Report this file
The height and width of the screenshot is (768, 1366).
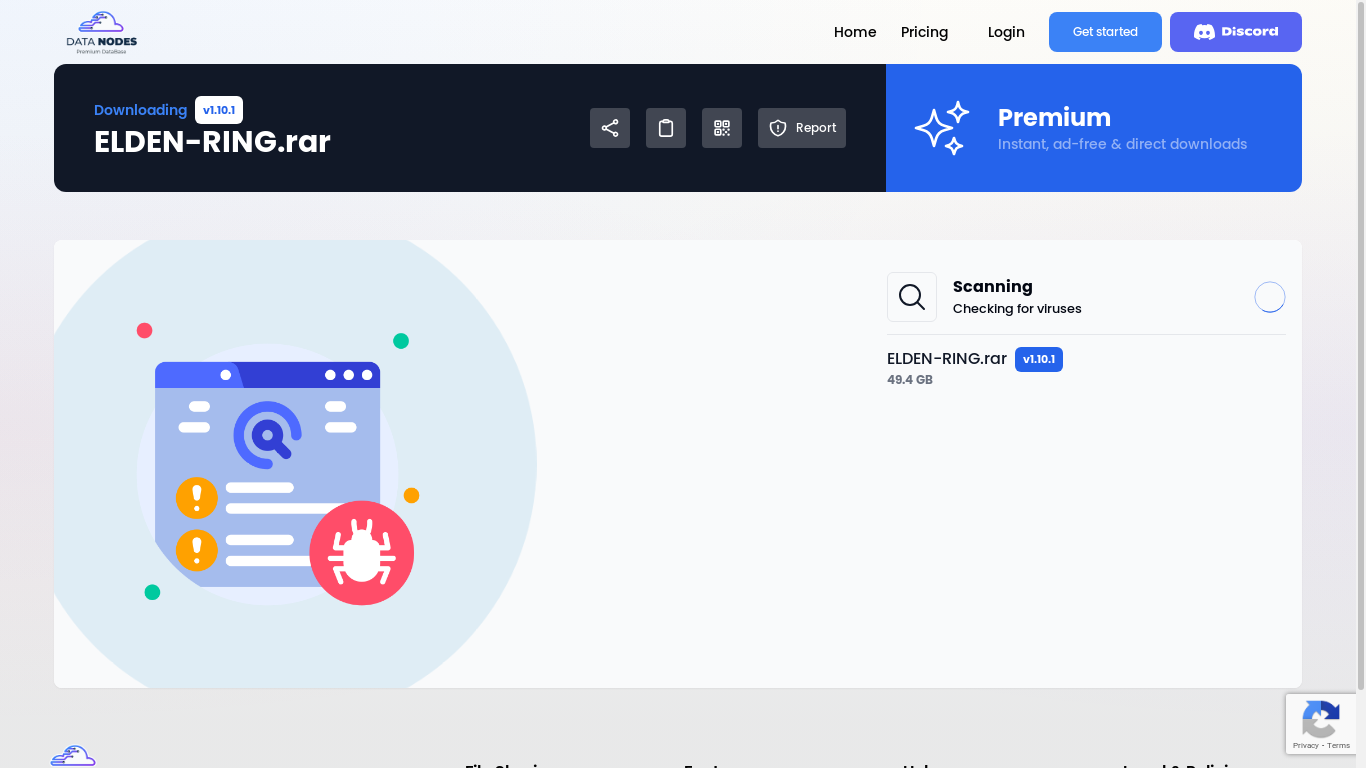pos(802,128)
